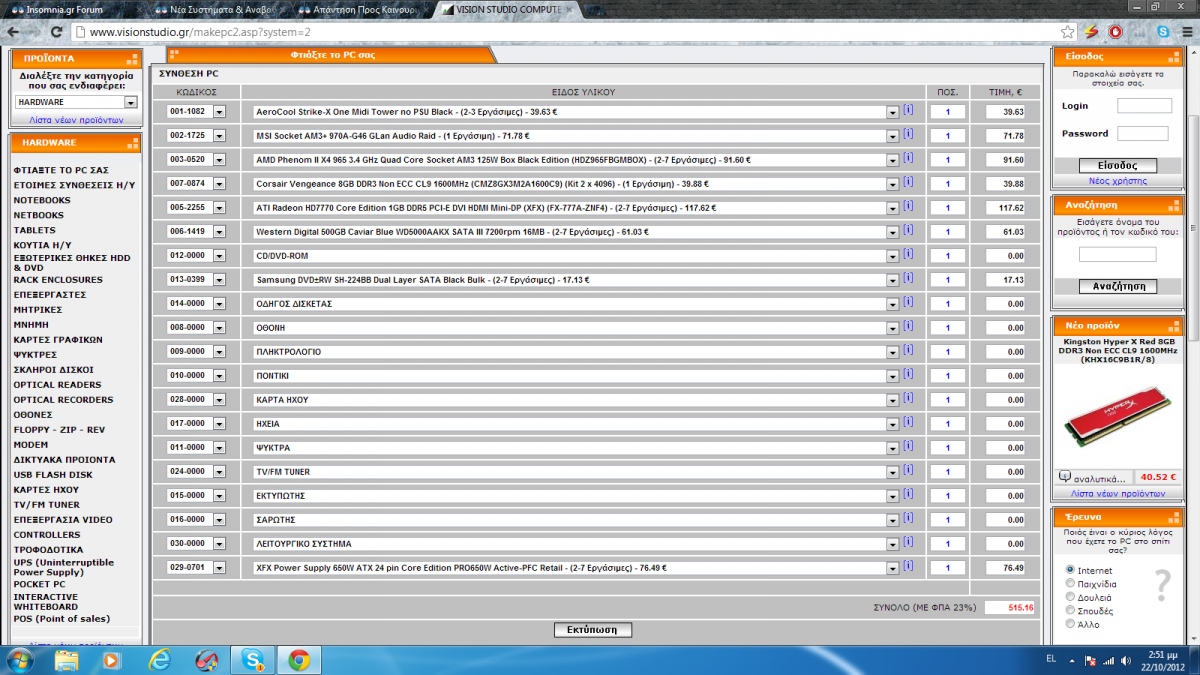The width and height of the screenshot is (1200, 675).
Task: Open Νέος χρήστης registration link
Action: point(1118,181)
